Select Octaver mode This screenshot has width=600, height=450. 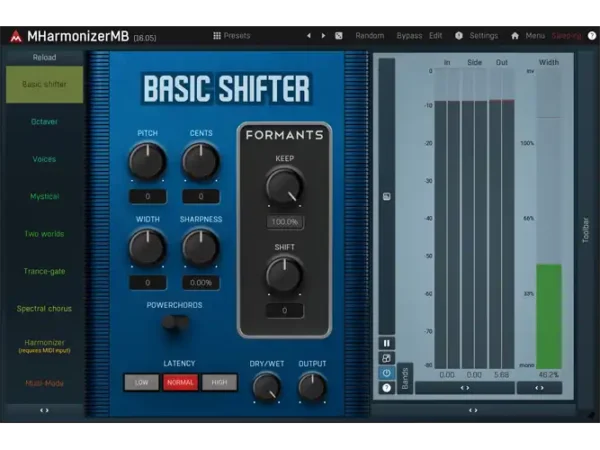click(x=44, y=122)
